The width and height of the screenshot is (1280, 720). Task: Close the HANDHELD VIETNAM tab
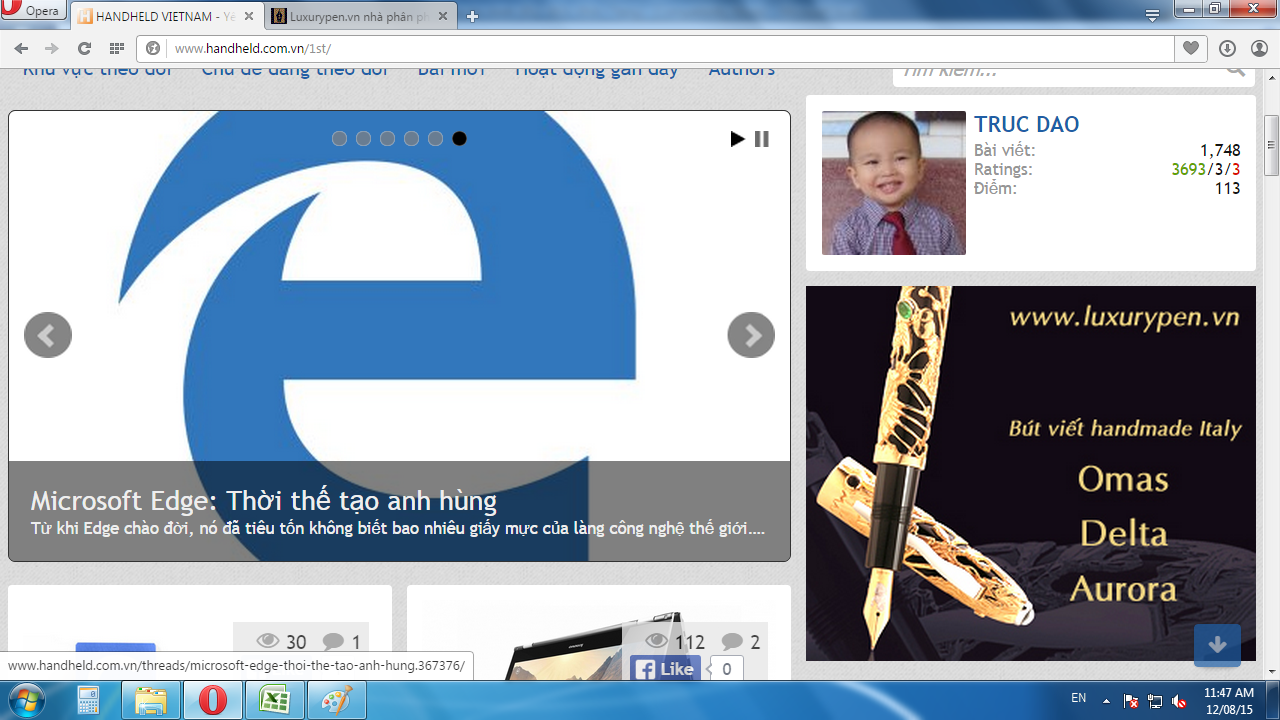(248, 16)
